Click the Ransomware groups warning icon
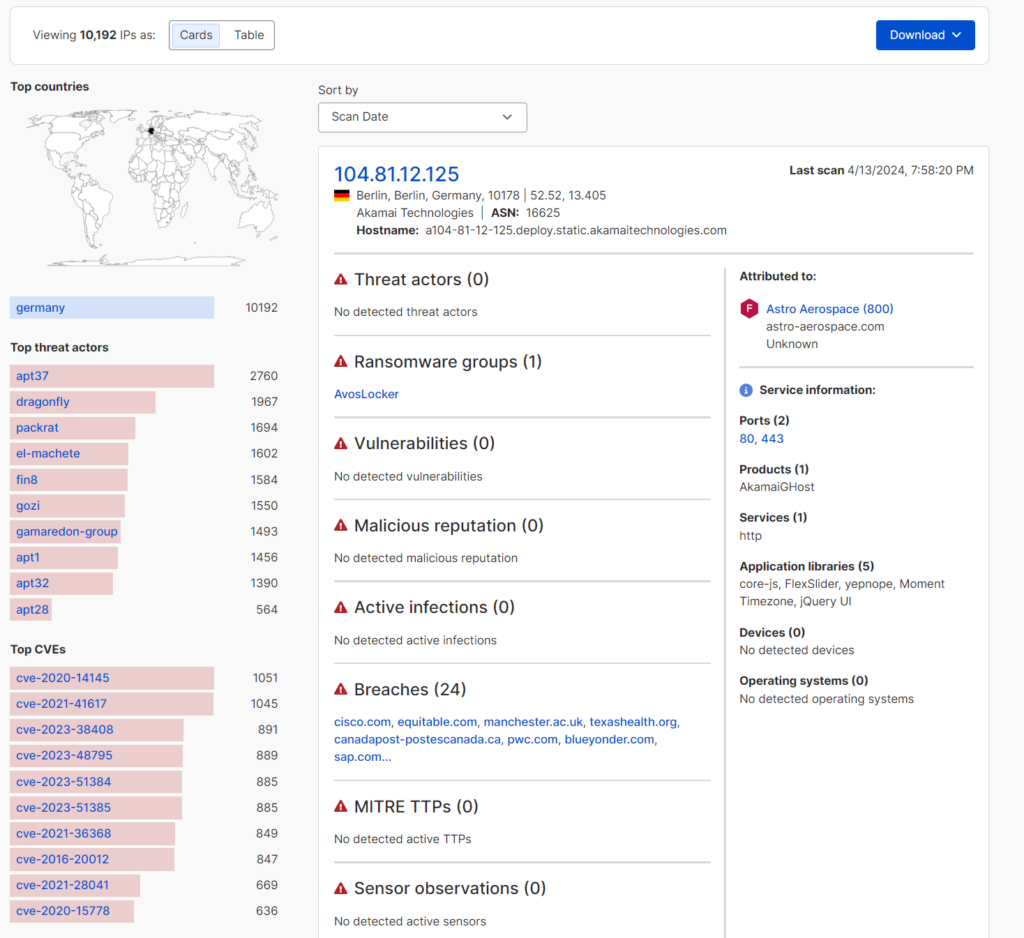 coord(341,362)
